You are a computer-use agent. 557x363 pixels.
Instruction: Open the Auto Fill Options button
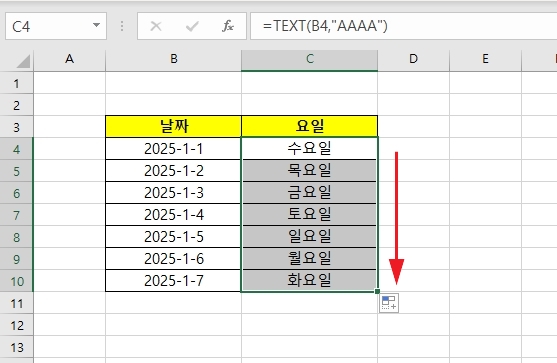pyautogui.click(x=389, y=303)
